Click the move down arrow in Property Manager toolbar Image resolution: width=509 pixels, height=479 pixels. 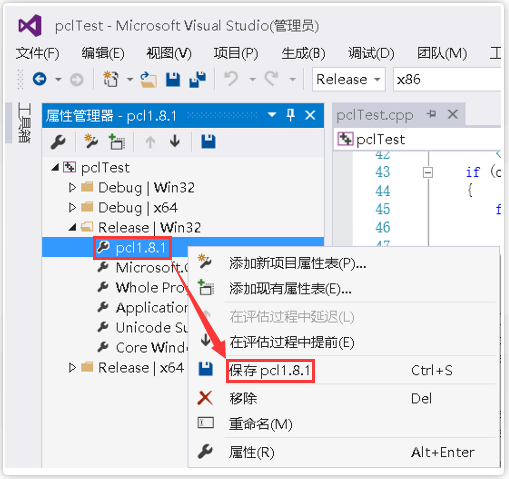(x=175, y=141)
